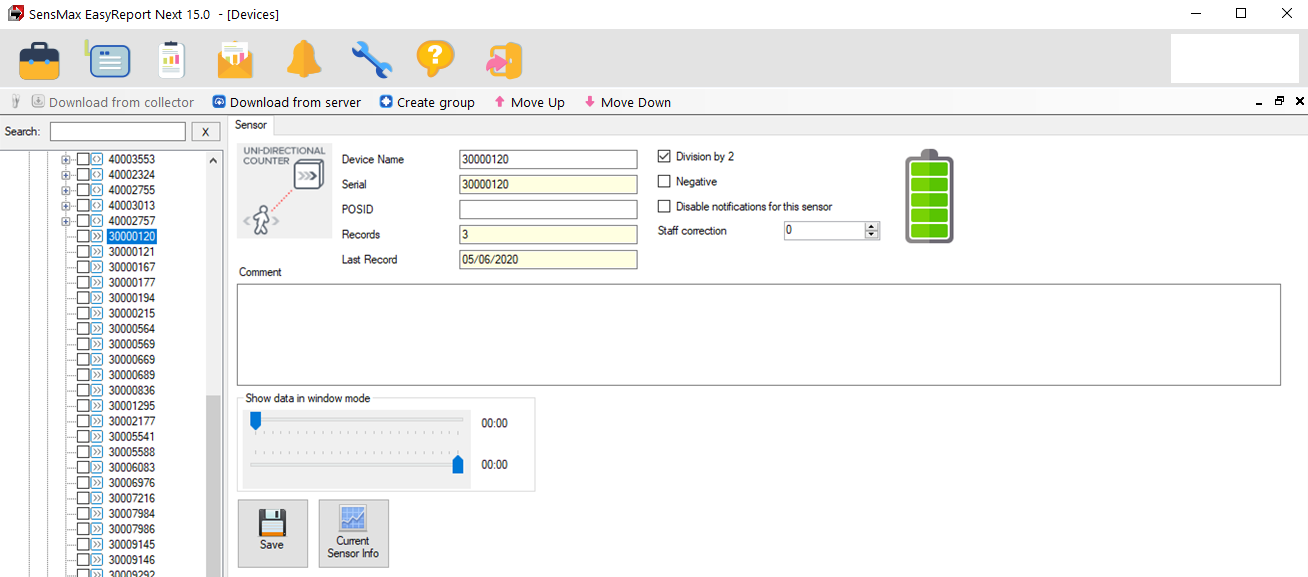The height and width of the screenshot is (577, 1308).
Task: Select tree item 30000194
Action: [x=132, y=298]
